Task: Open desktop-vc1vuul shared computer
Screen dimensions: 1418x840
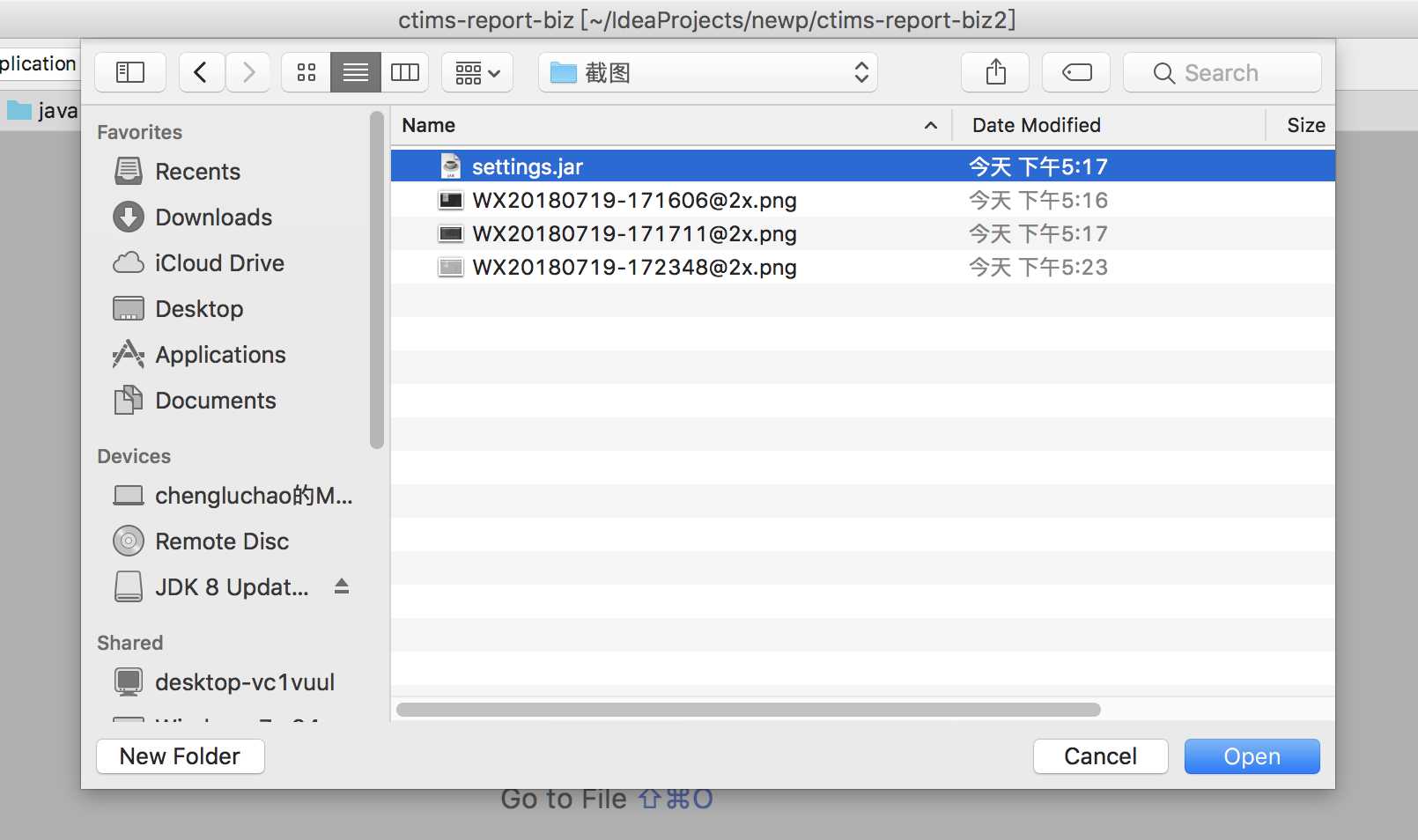Action: tap(245, 682)
